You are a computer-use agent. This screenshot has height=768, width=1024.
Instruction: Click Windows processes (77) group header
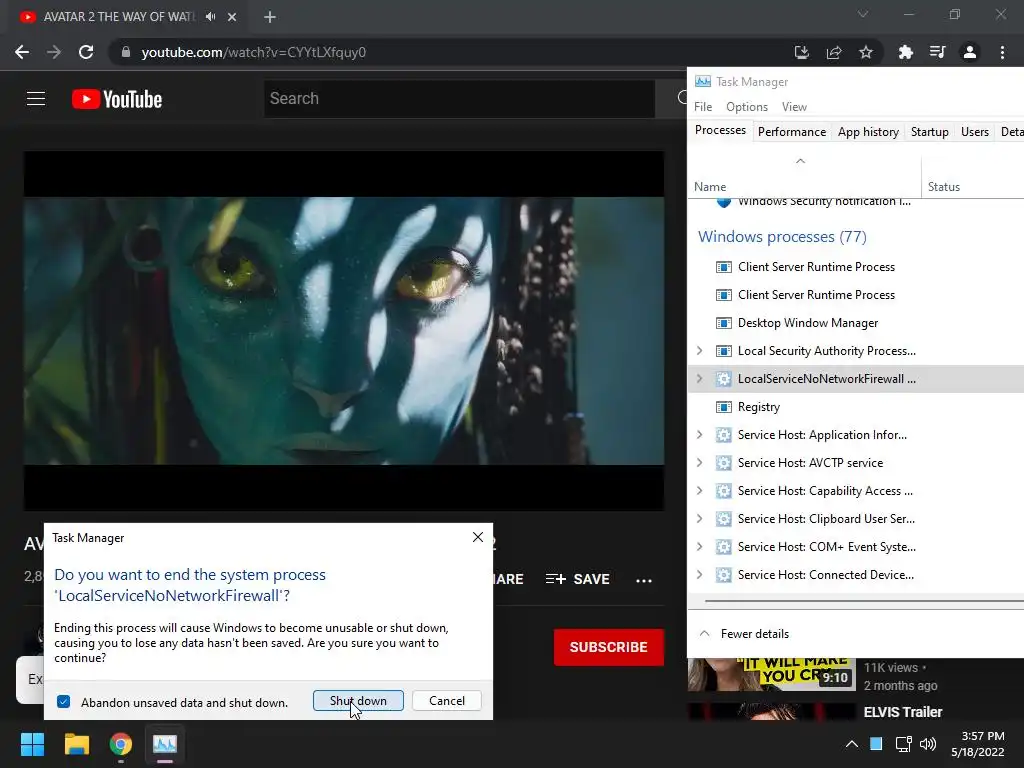point(782,236)
